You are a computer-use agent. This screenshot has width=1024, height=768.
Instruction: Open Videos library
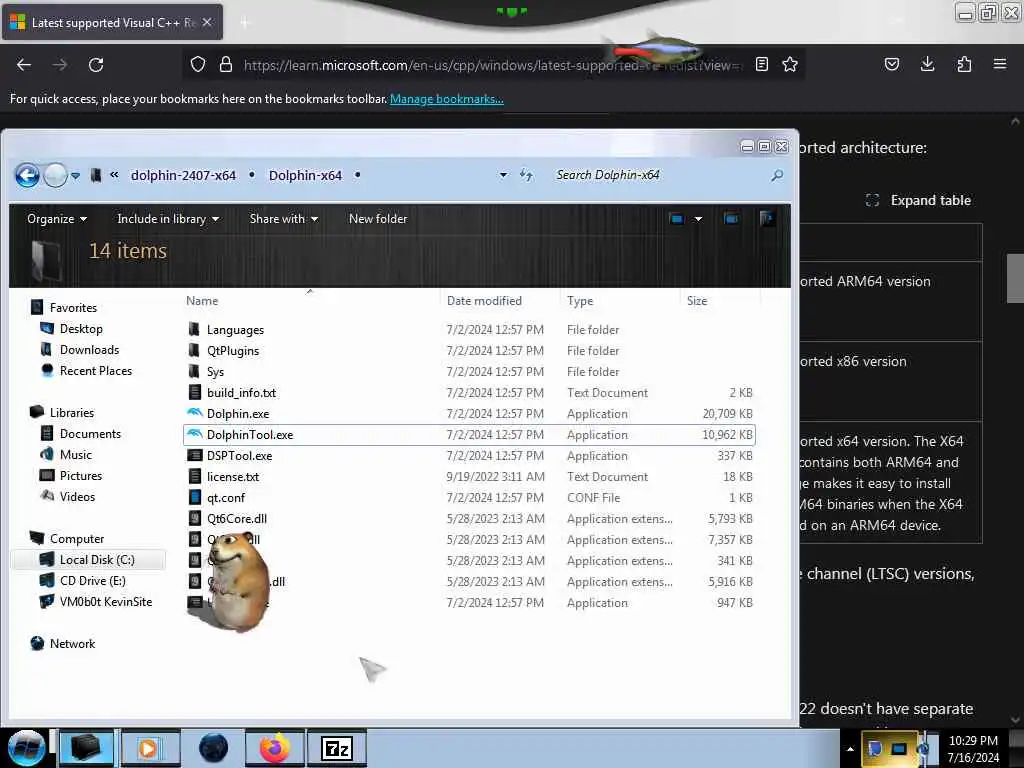[77, 496]
